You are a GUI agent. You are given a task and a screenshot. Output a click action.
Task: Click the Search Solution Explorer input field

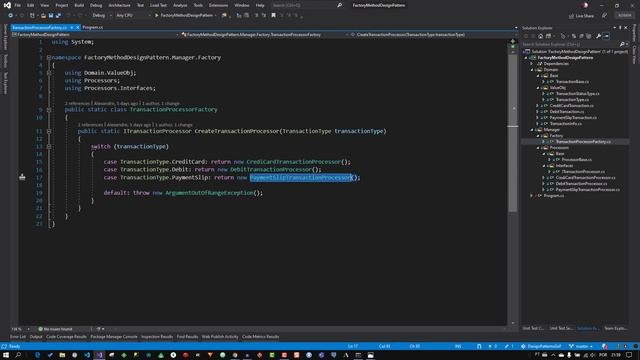571,44
